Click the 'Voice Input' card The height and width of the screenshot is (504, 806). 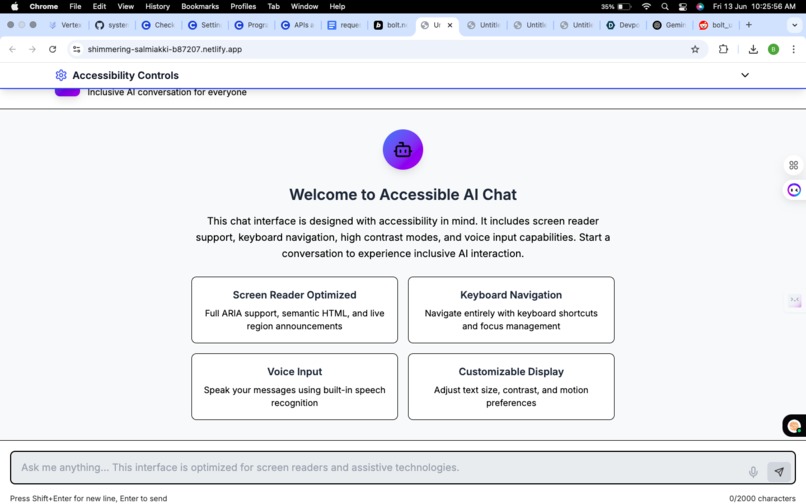[x=295, y=387]
